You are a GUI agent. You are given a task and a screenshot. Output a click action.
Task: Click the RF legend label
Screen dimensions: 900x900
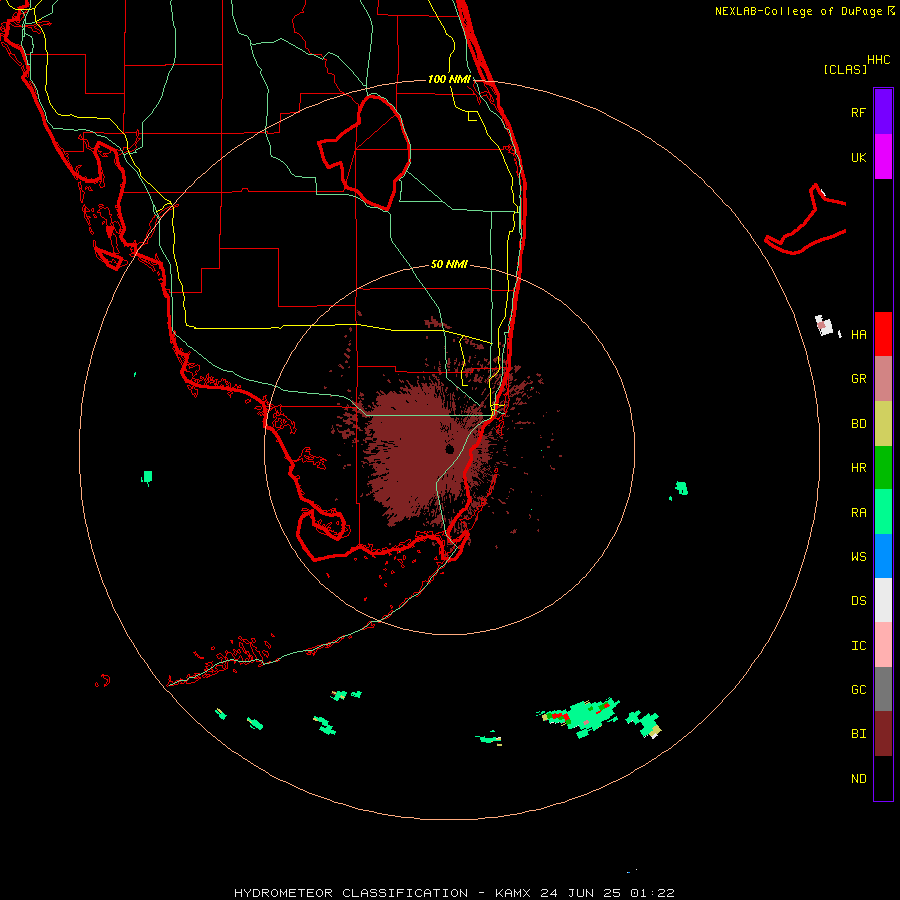(858, 112)
